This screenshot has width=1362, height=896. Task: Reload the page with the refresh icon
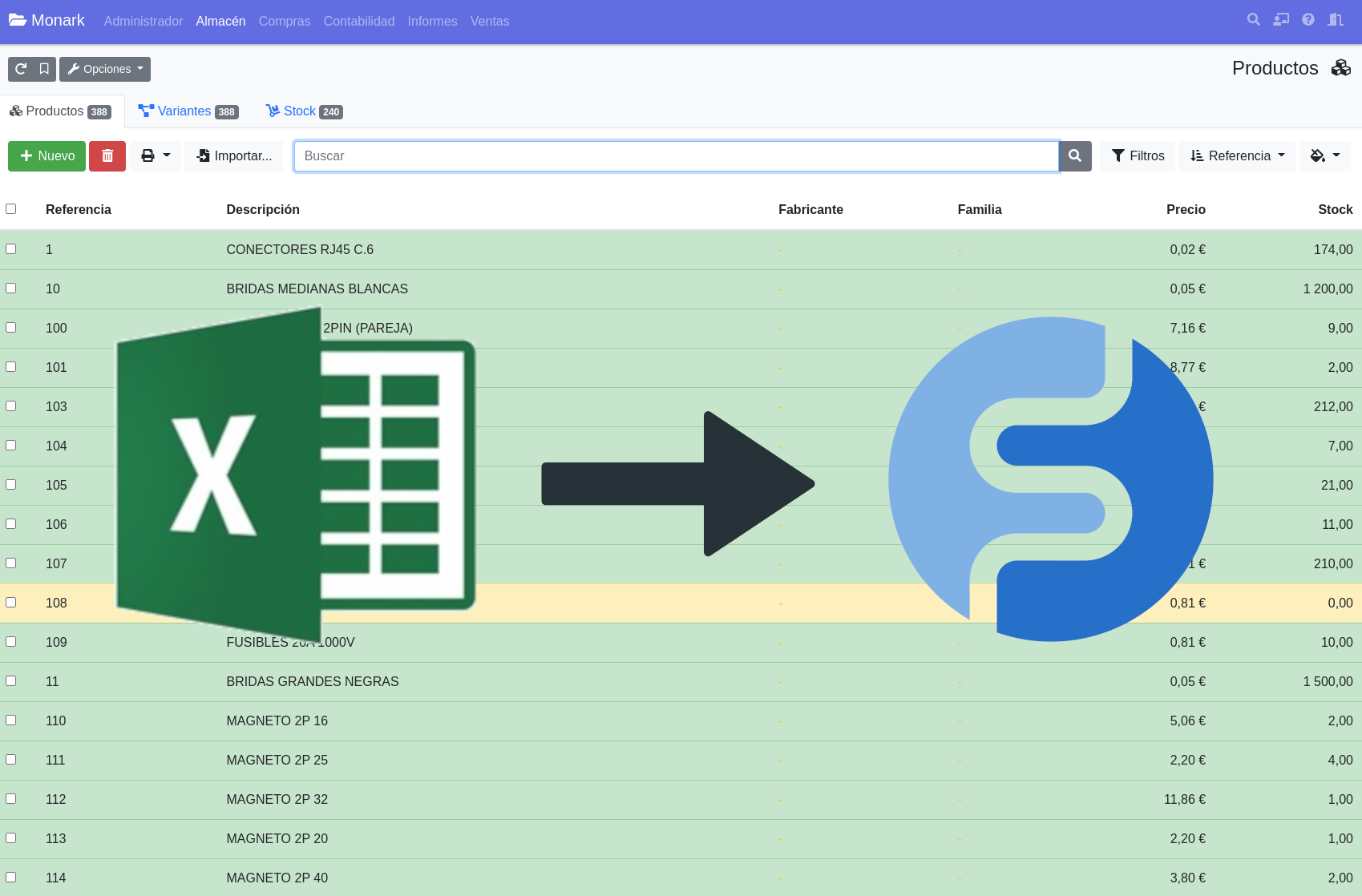click(21, 69)
